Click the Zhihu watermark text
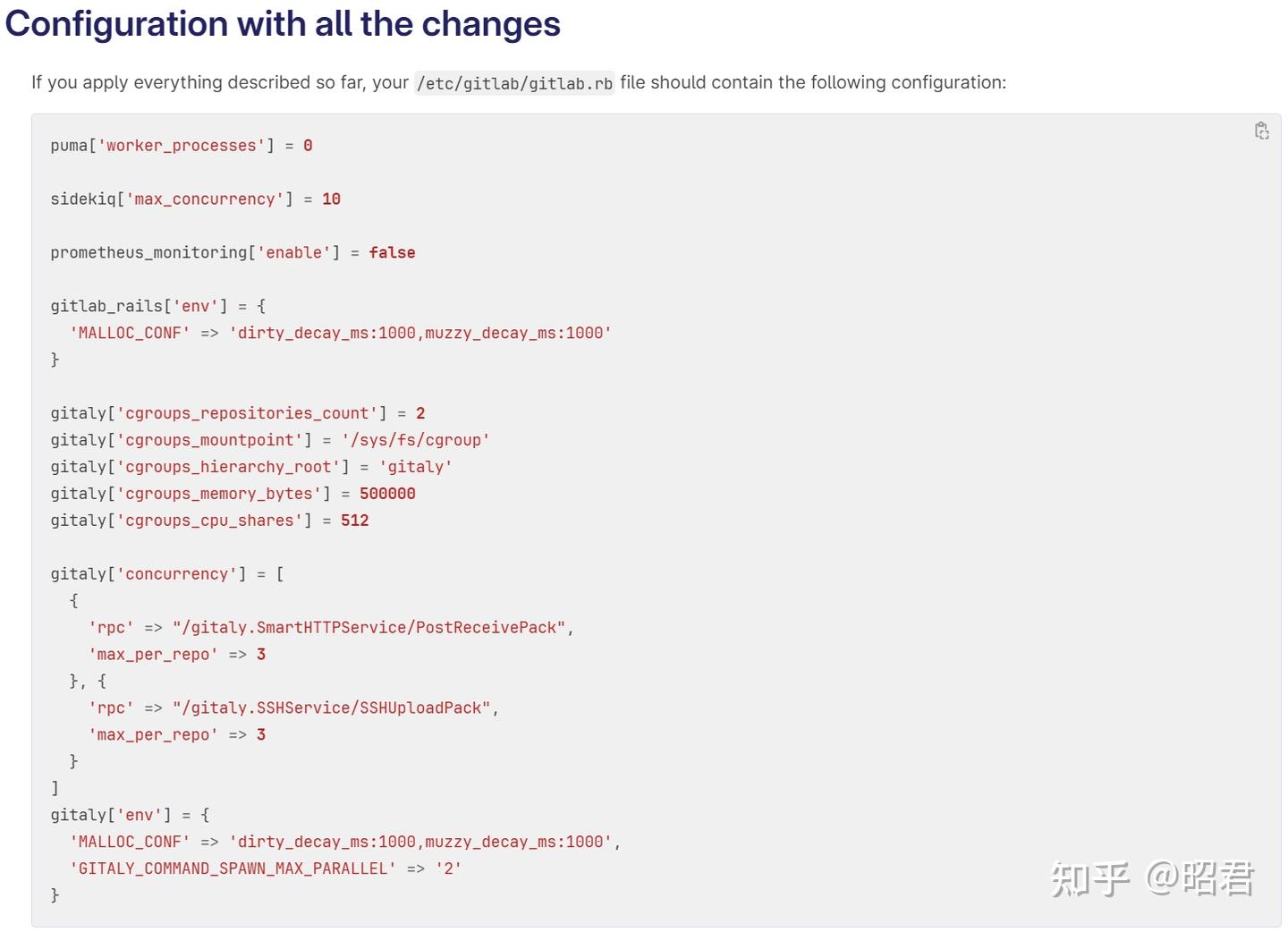The width and height of the screenshot is (1288, 932). pos(1152,878)
